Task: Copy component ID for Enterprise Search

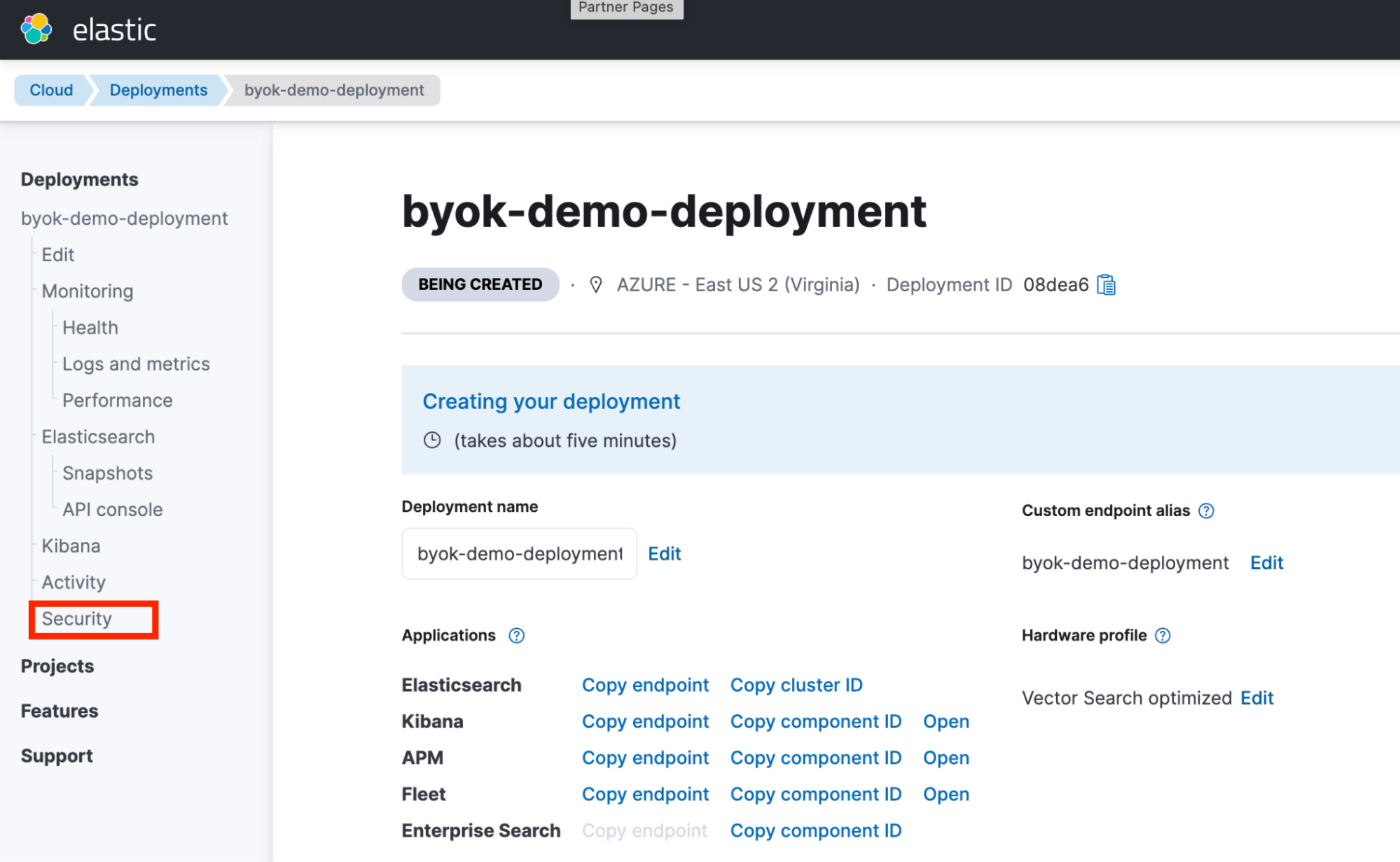Action: click(x=816, y=831)
